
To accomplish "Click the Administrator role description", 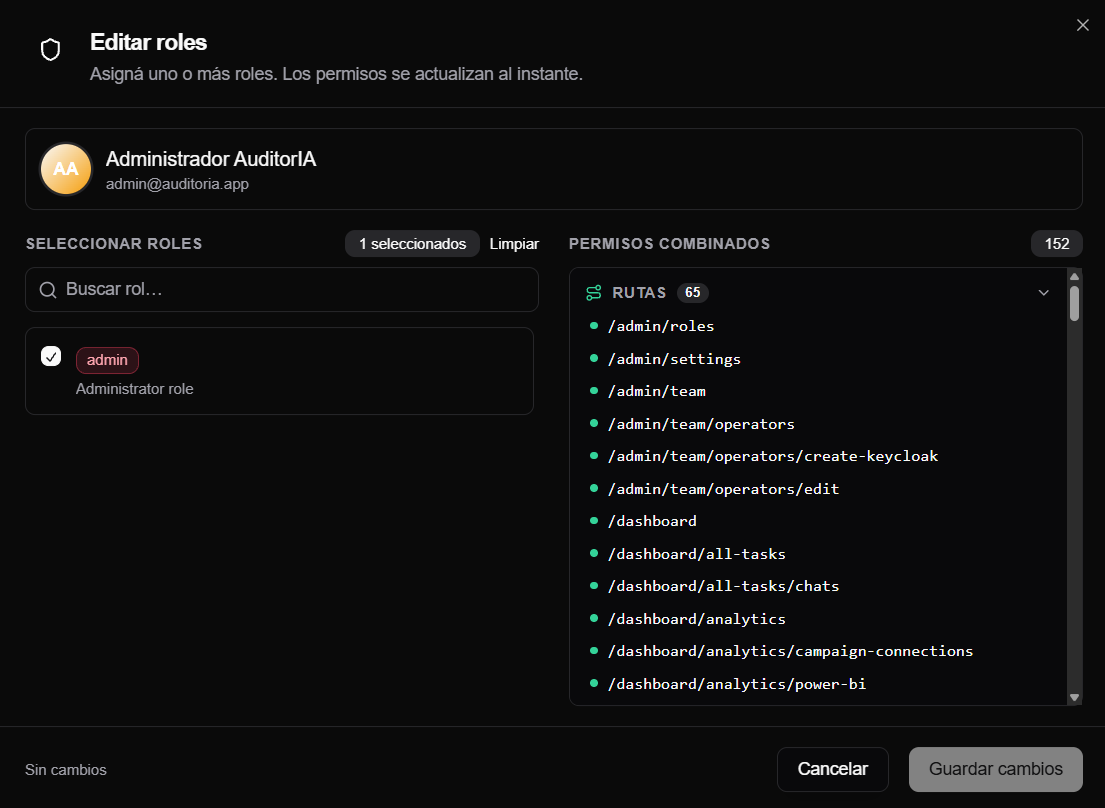I will pyautogui.click(x=135, y=389).
